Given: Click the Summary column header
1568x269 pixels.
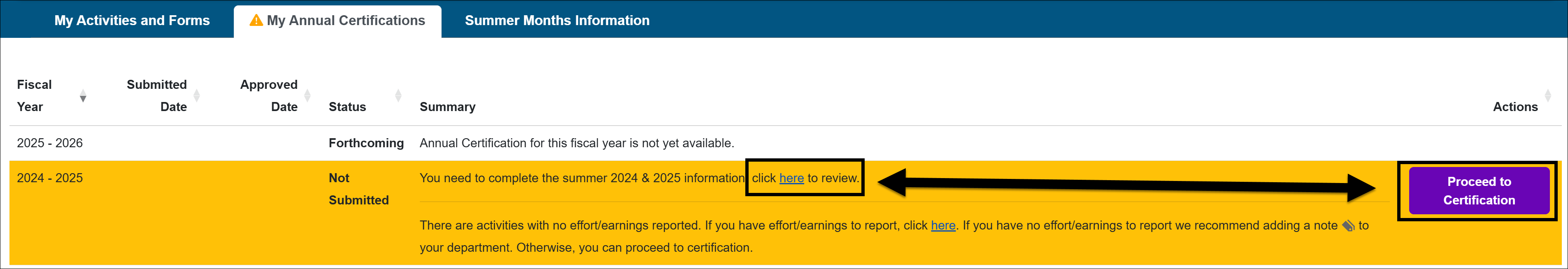Looking at the screenshot, I should pos(447,107).
